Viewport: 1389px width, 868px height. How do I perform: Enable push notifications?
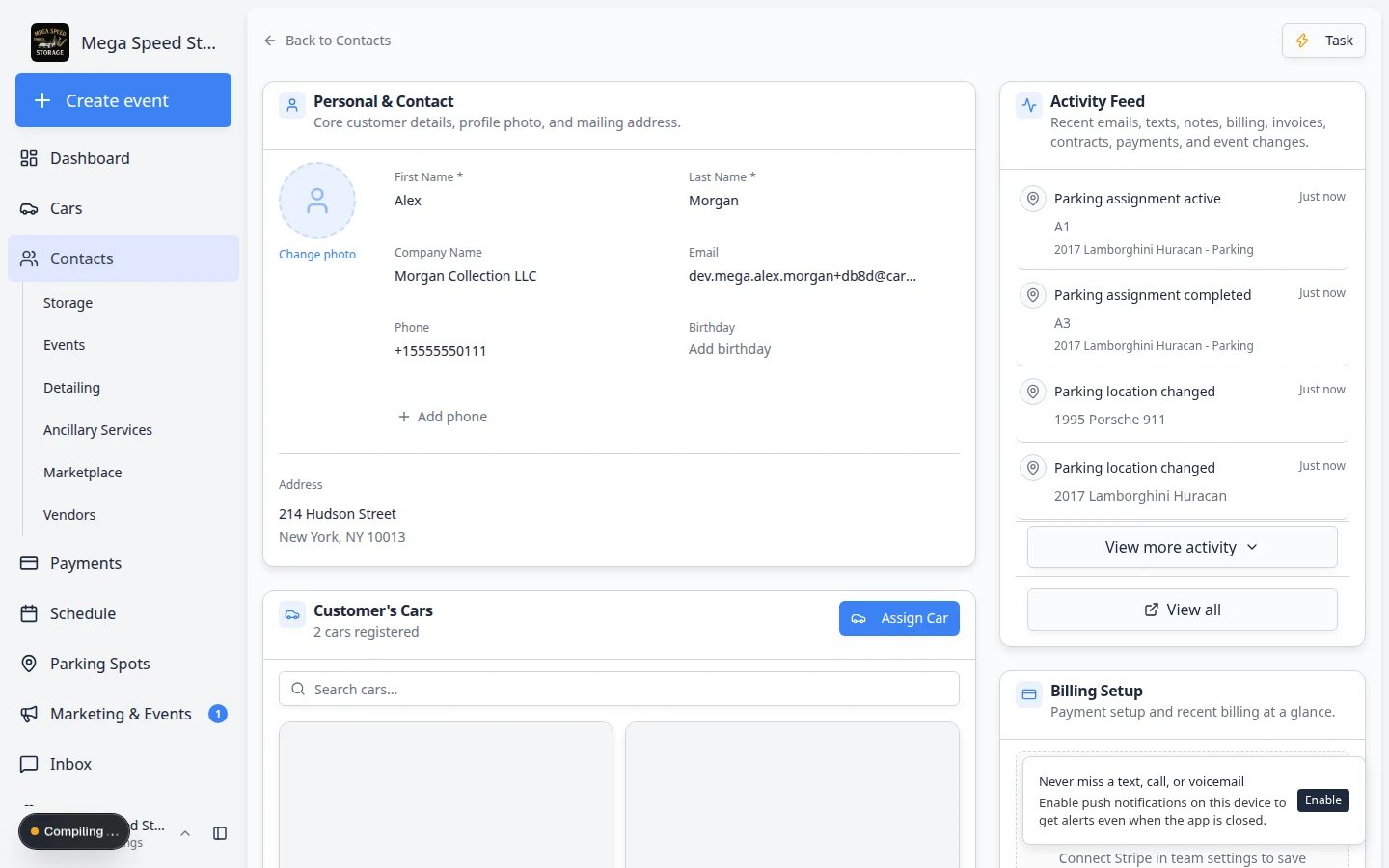(1323, 800)
